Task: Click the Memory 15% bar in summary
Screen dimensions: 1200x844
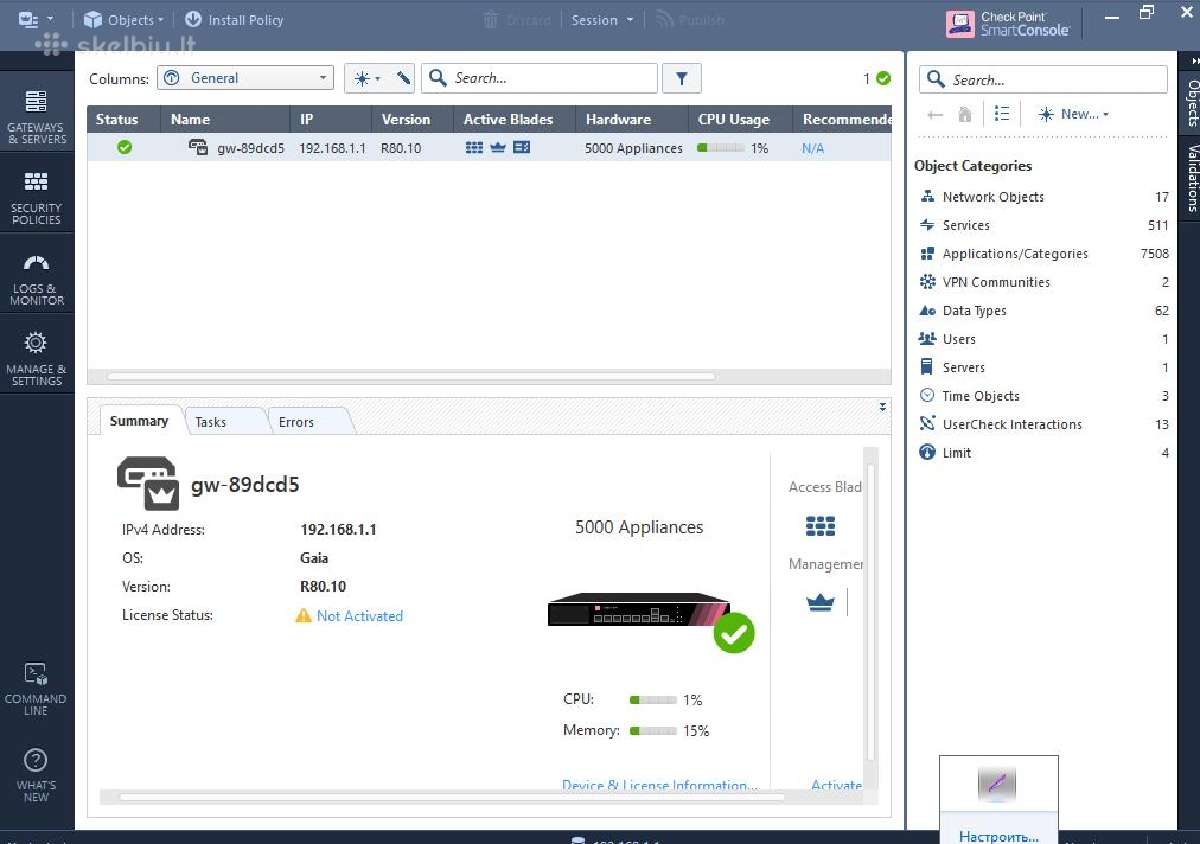Action: [x=654, y=731]
